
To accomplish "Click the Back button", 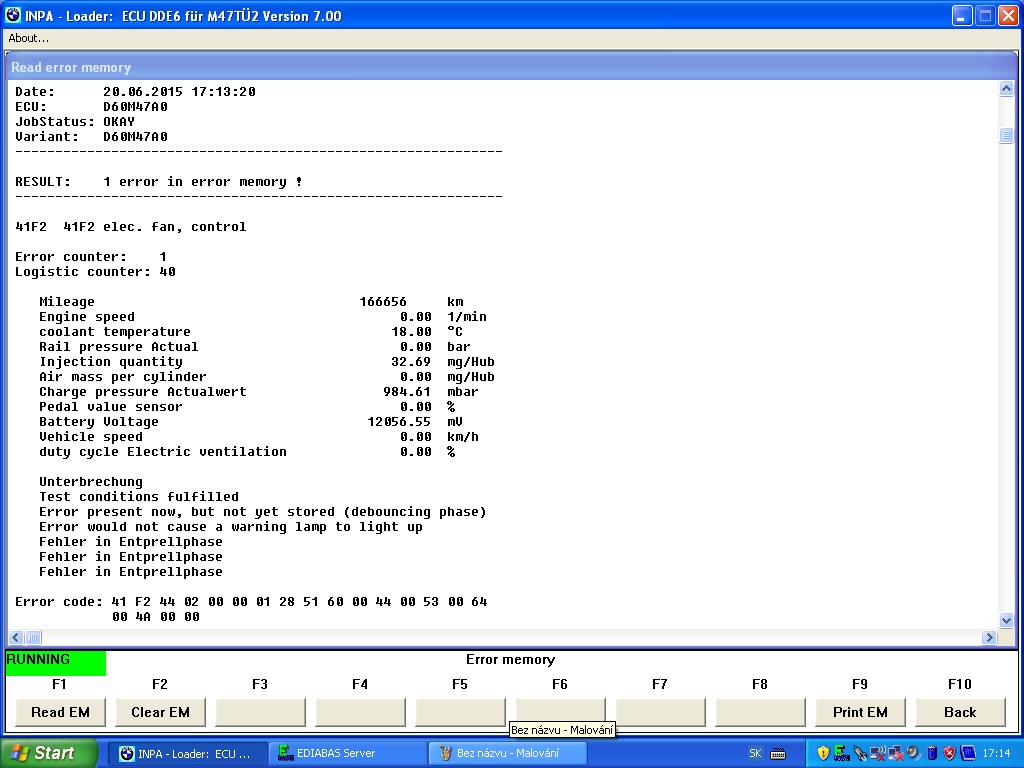I will (x=960, y=712).
